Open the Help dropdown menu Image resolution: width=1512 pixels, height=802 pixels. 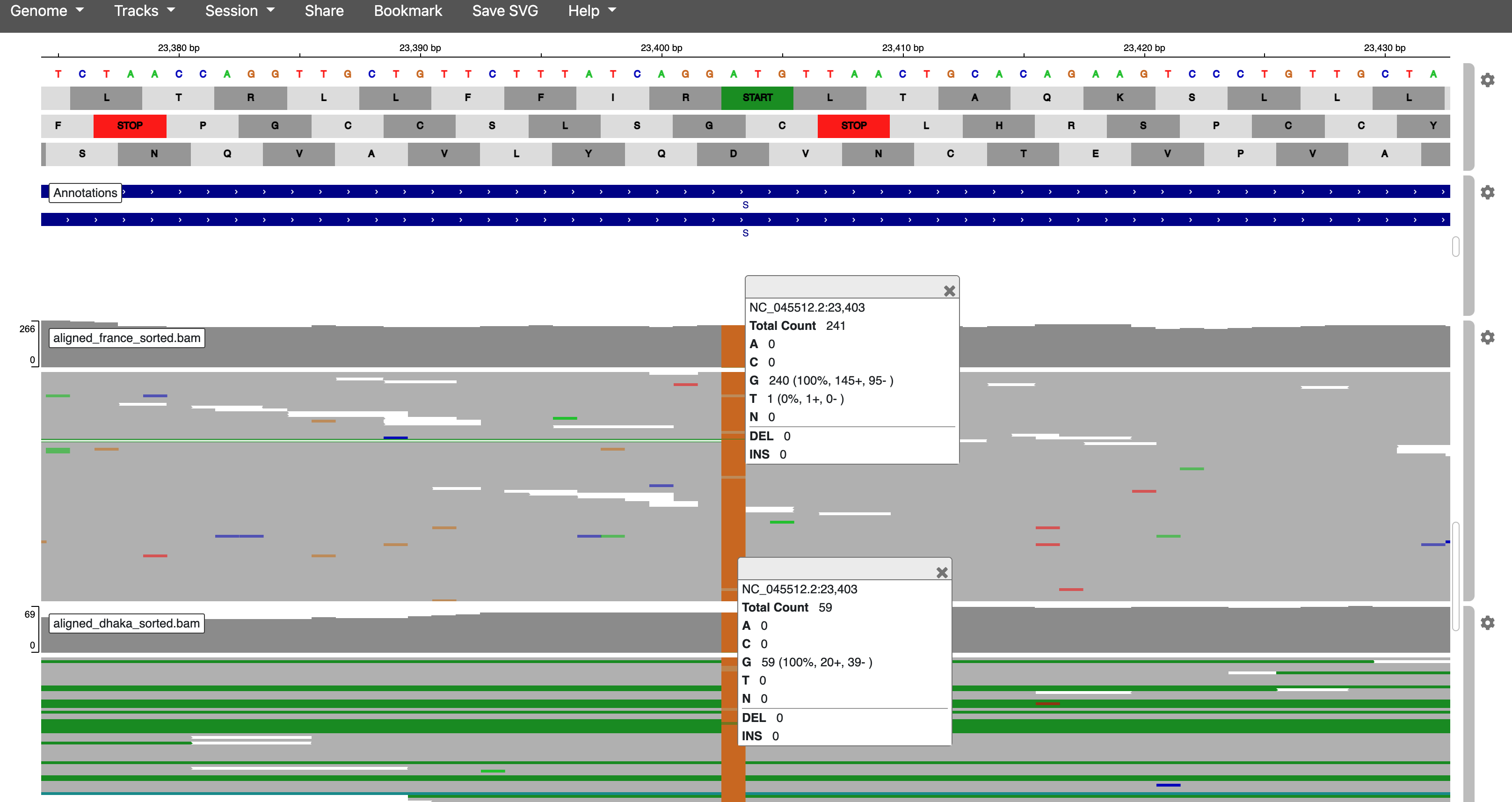click(x=592, y=11)
